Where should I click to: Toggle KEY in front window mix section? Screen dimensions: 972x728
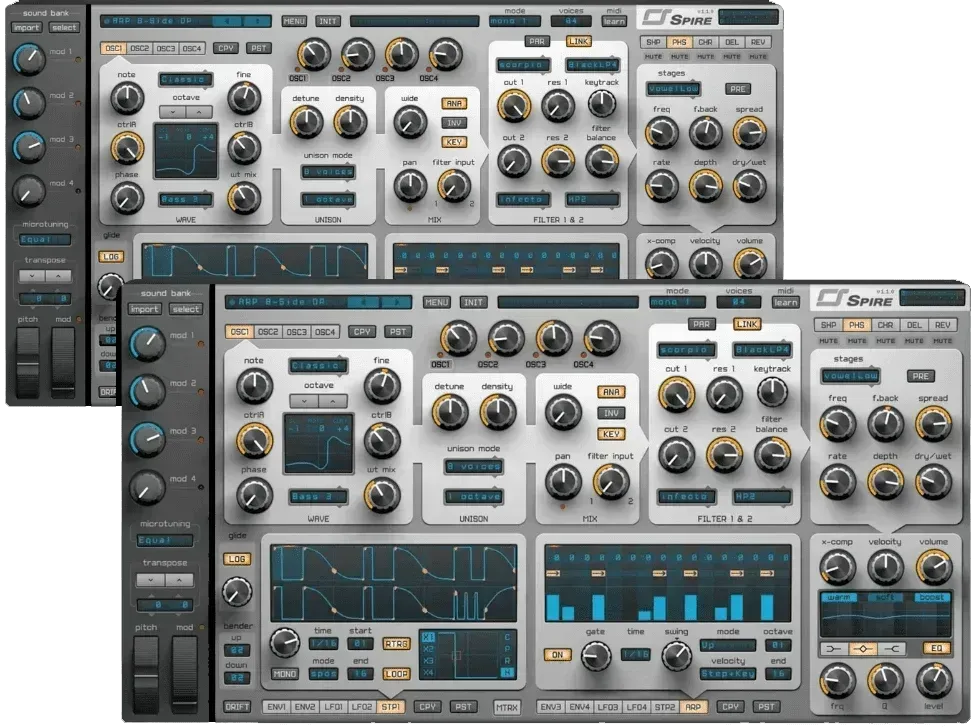[x=611, y=435]
